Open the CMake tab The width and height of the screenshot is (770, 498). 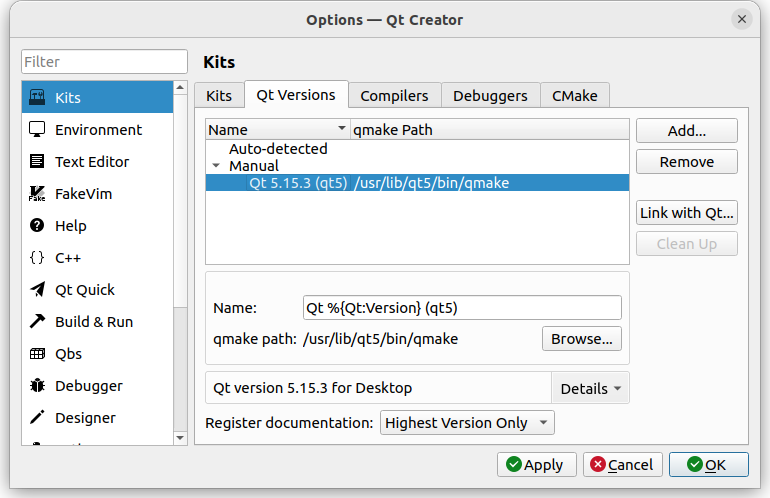click(x=575, y=95)
